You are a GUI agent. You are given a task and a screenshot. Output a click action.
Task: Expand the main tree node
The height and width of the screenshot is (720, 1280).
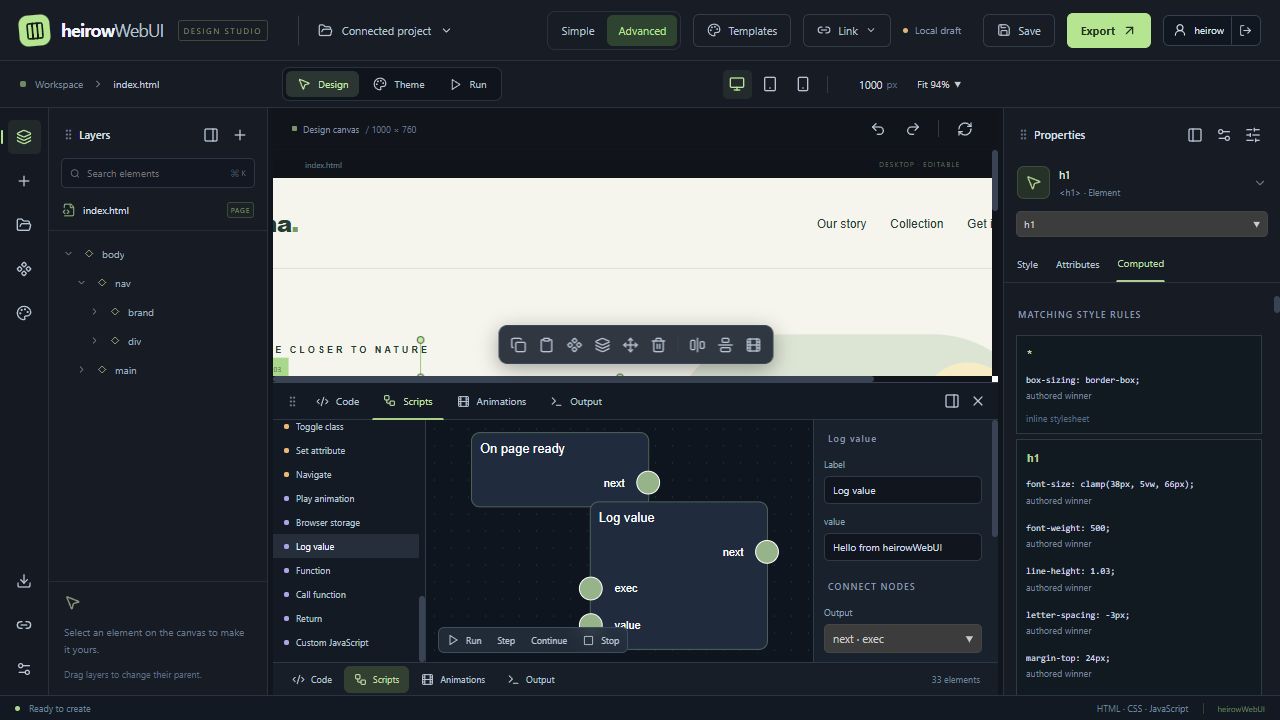click(82, 370)
